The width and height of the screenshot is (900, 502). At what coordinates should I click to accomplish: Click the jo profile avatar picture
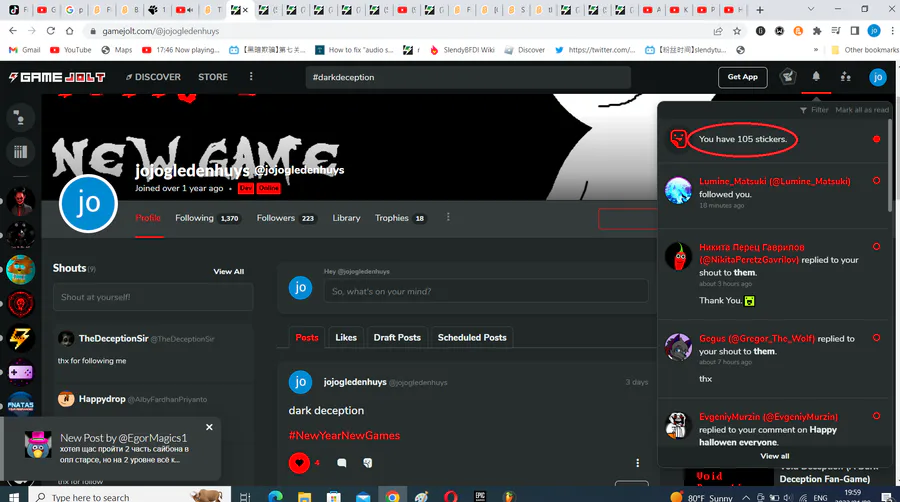click(x=88, y=203)
